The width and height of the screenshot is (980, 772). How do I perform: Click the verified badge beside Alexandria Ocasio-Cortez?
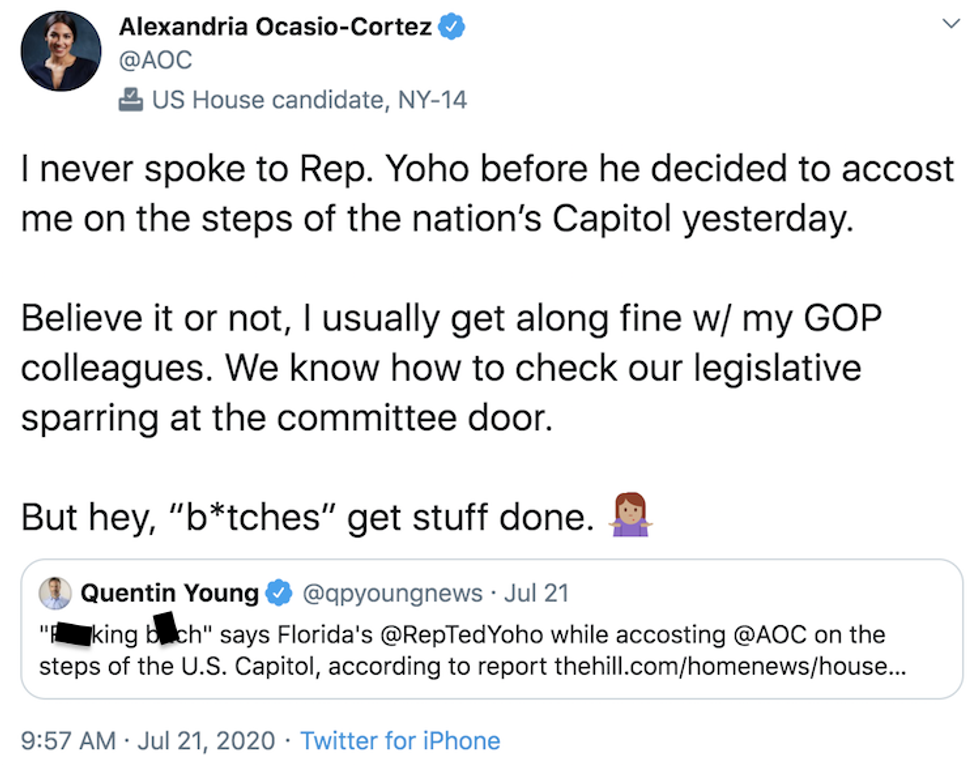[453, 27]
